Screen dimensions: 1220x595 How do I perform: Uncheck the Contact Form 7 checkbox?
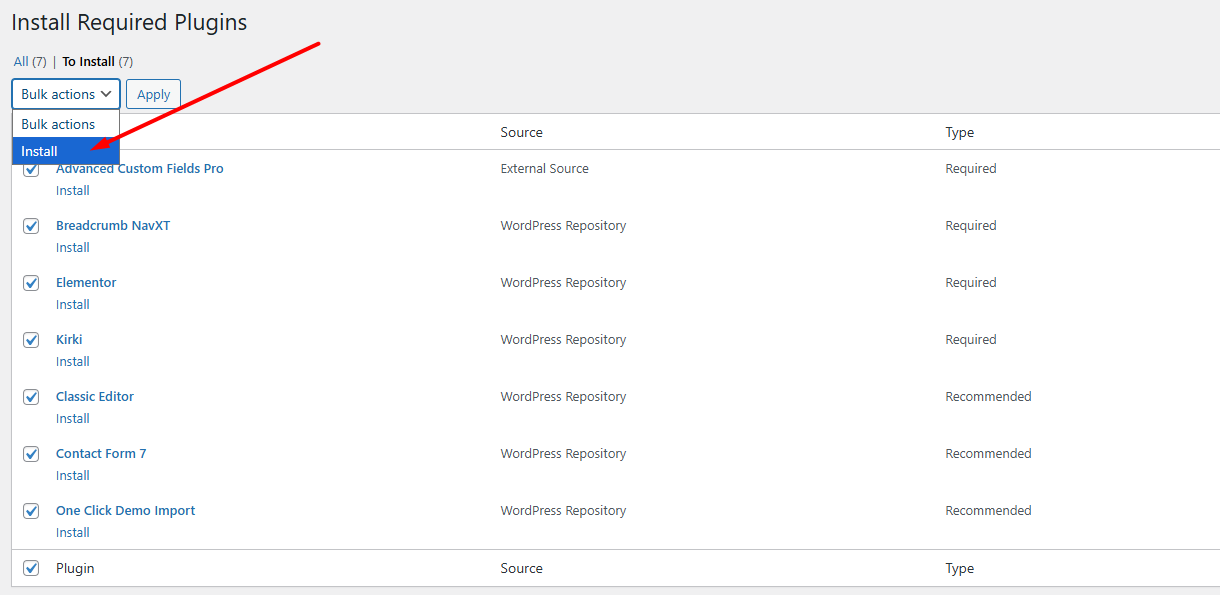[31, 454]
